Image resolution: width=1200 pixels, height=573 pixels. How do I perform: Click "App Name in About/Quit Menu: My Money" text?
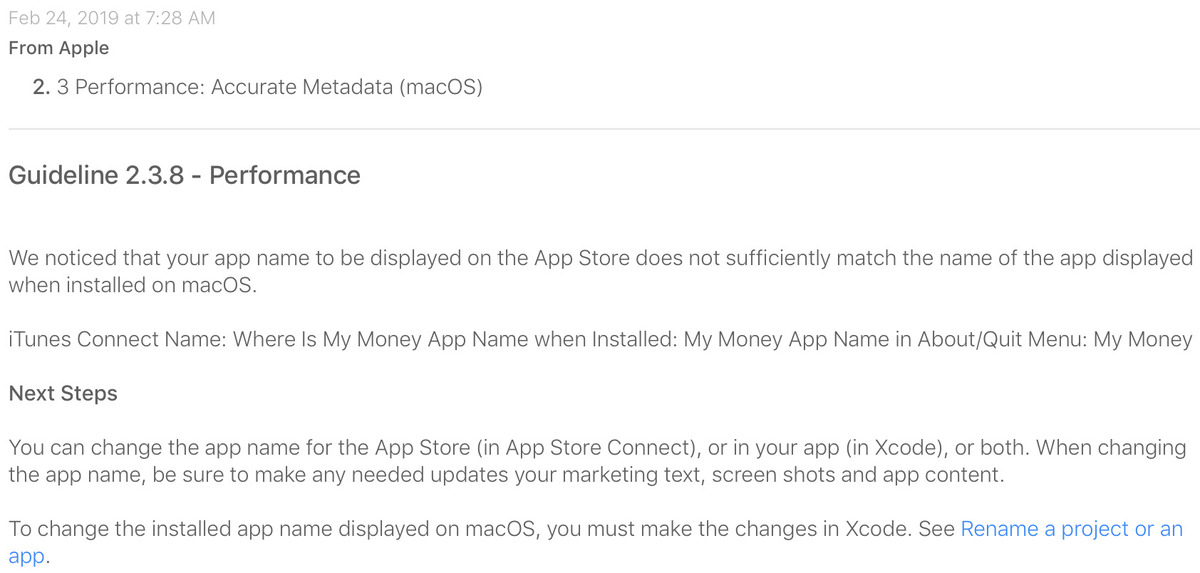pos(991,340)
